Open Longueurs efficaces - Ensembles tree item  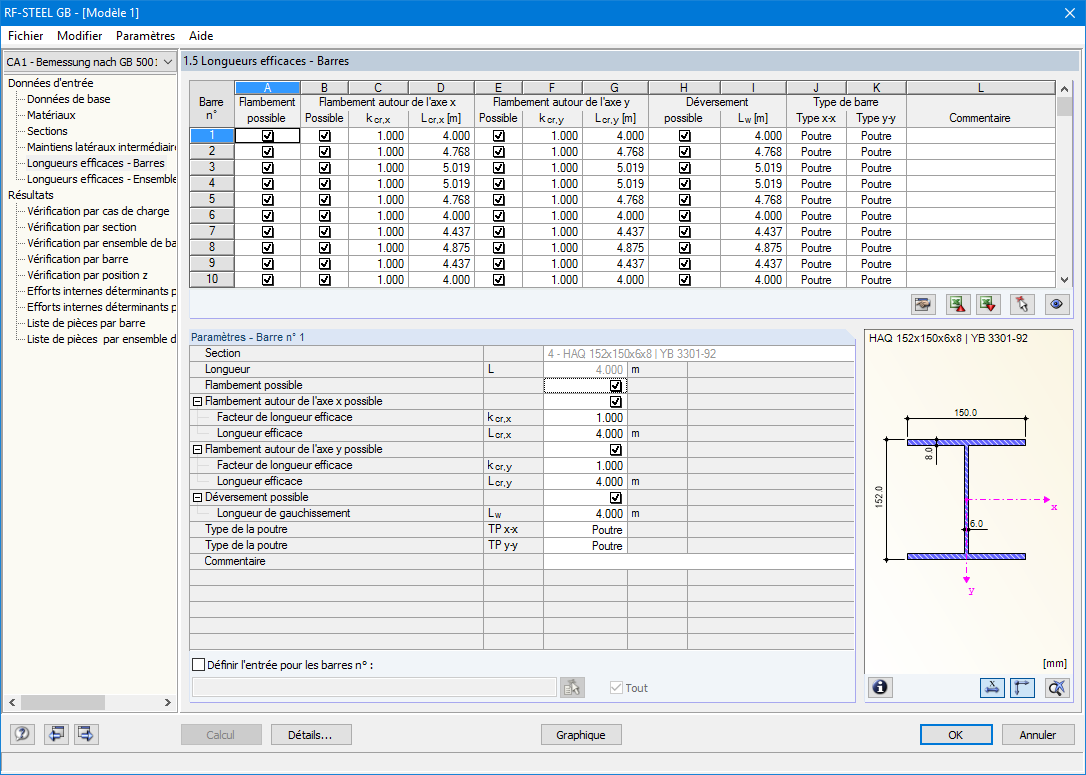[x=101, y=179]
